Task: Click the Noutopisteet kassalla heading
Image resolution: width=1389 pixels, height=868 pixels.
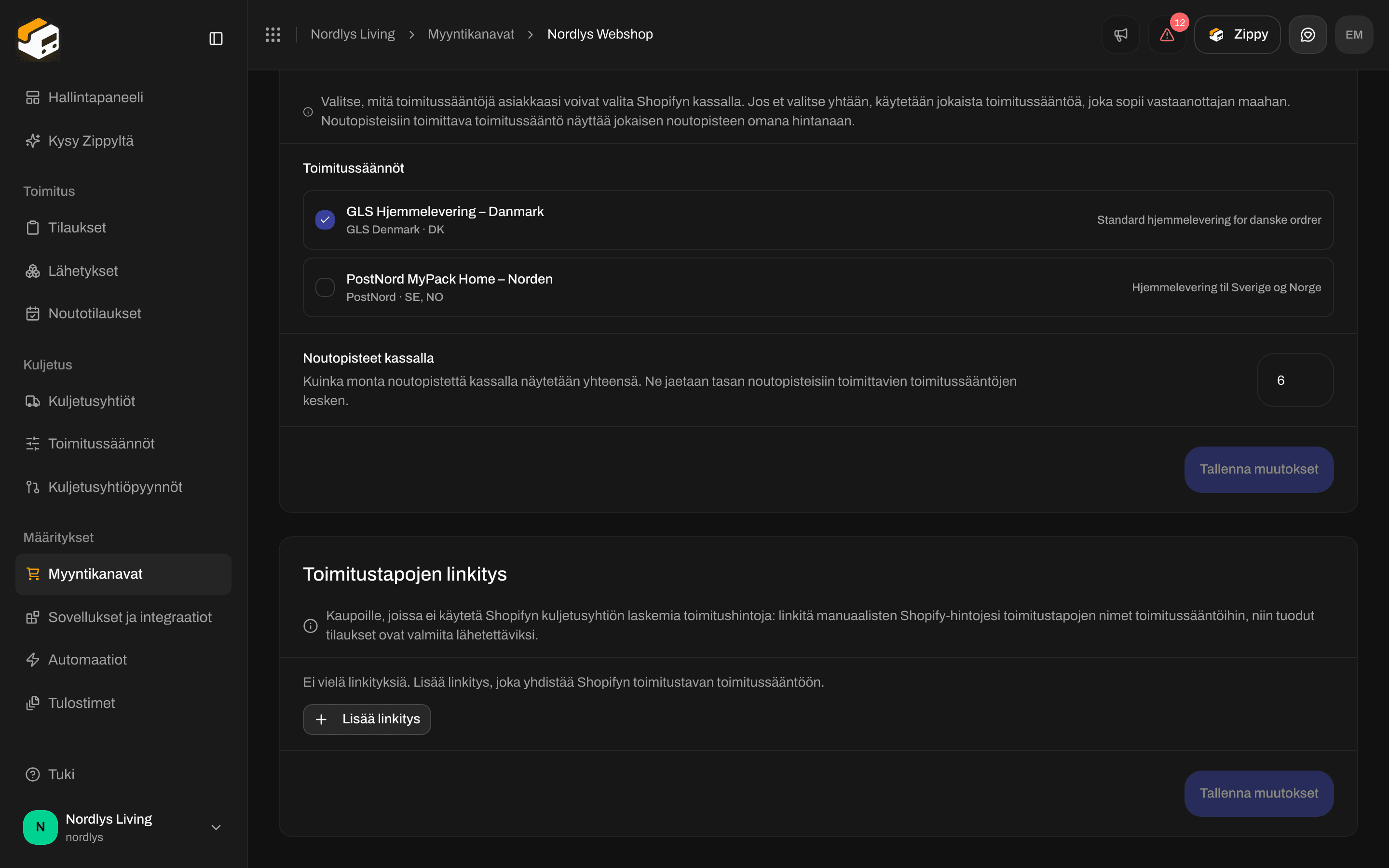Action: (x=368, y=358)
